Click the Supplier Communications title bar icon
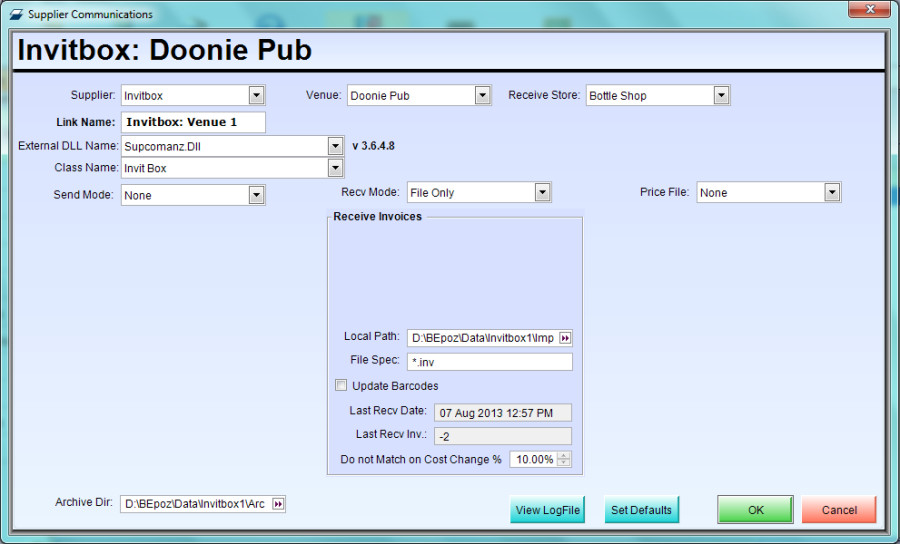The image size is (900, 544). click(17, 14)
